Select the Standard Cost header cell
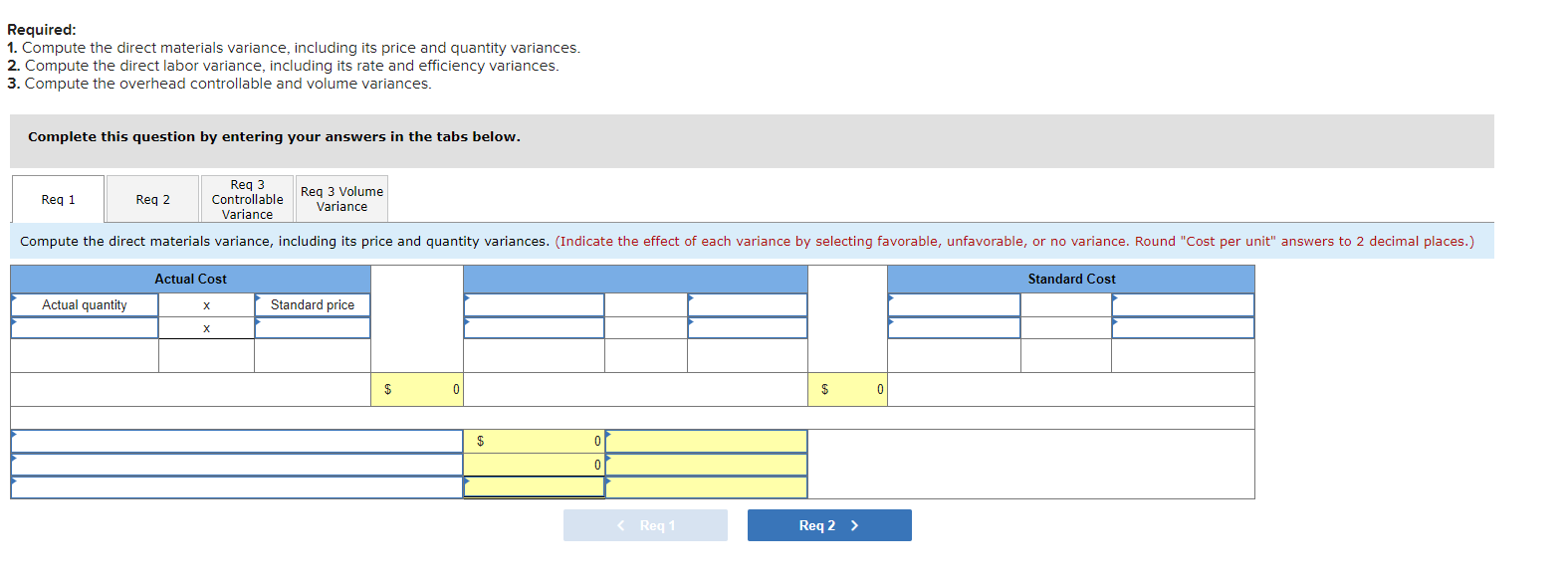This screenshot has width=1568, height=577. [1071, 280]
